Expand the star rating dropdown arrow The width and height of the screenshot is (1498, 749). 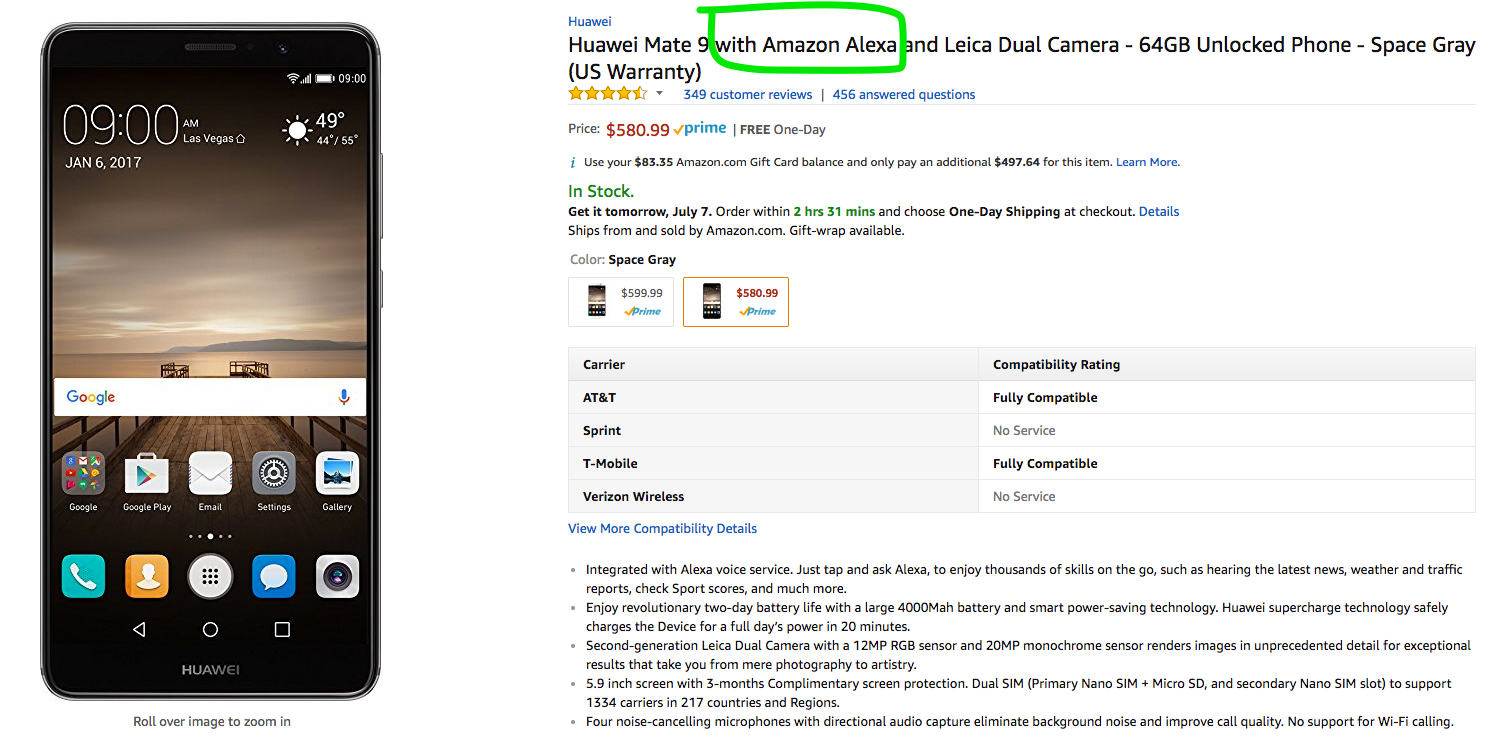click(659, 94)
